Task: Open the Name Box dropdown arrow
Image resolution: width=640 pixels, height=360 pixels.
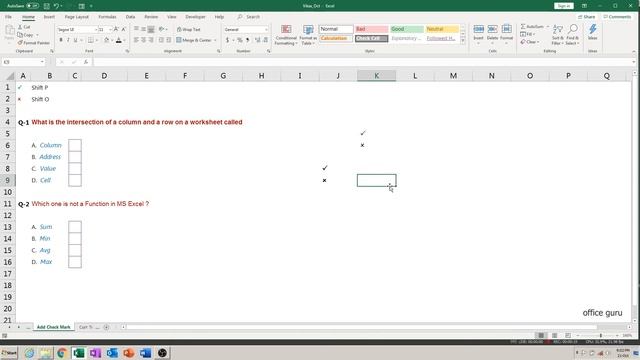Action: pyautogui.click(x=42, y=62)
